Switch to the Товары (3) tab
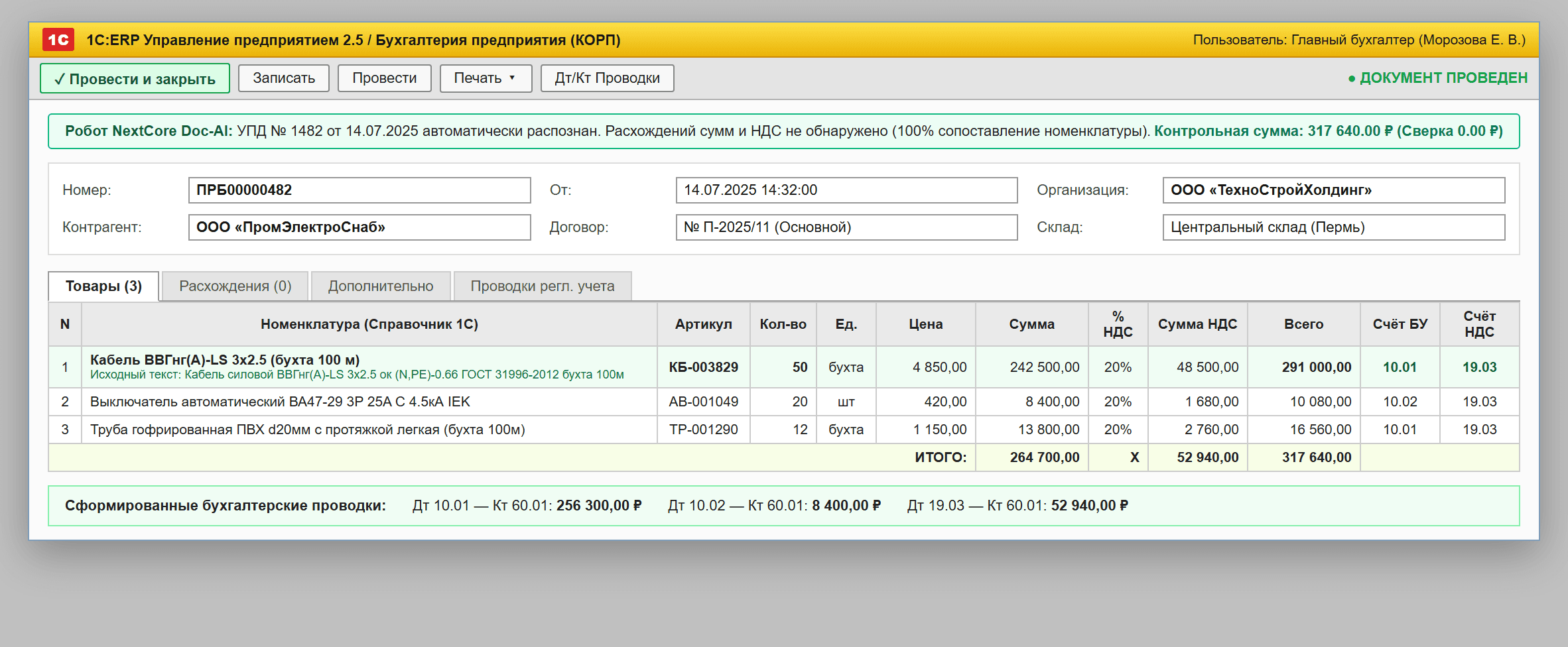Viewport: 1568px width, 647px height. [x=103, y=286]
